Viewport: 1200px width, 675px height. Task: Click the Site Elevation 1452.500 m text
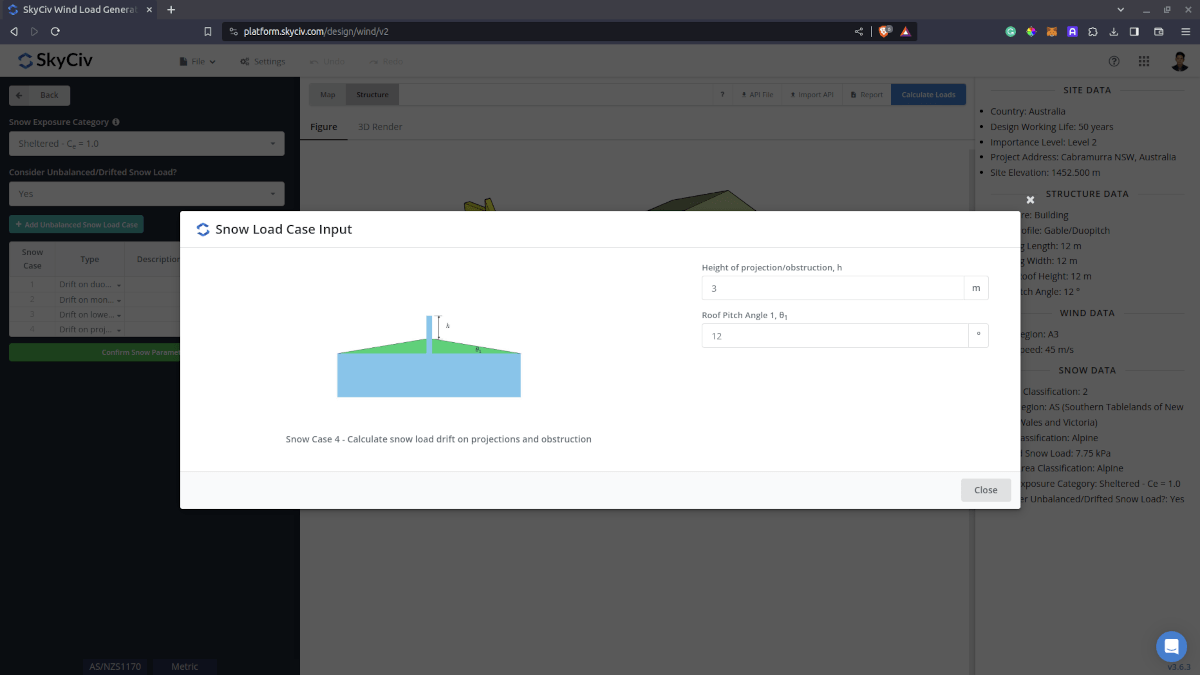(x=1047, y=172)
